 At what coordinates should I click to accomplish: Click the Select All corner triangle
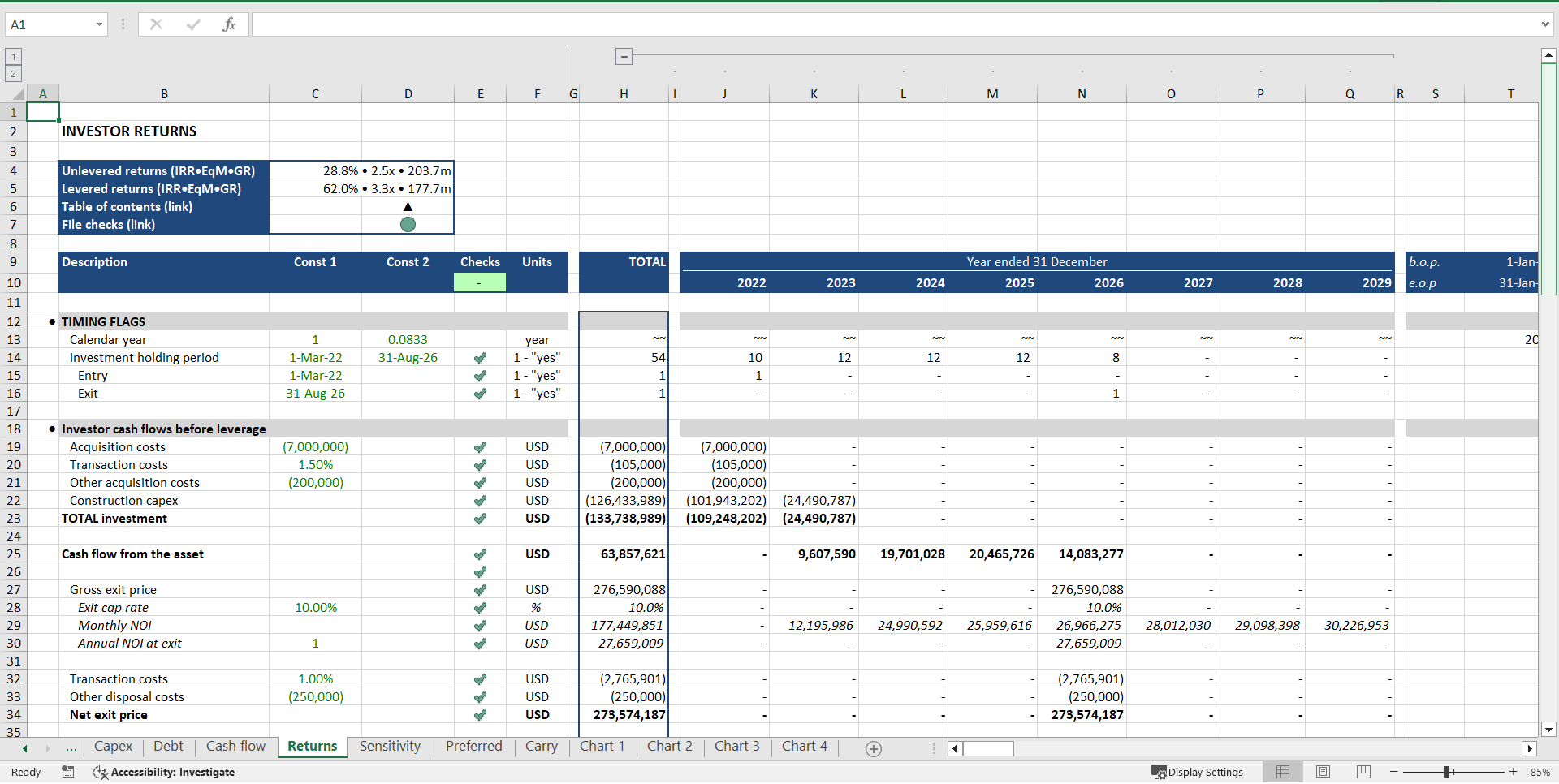[x=18, y=94]
